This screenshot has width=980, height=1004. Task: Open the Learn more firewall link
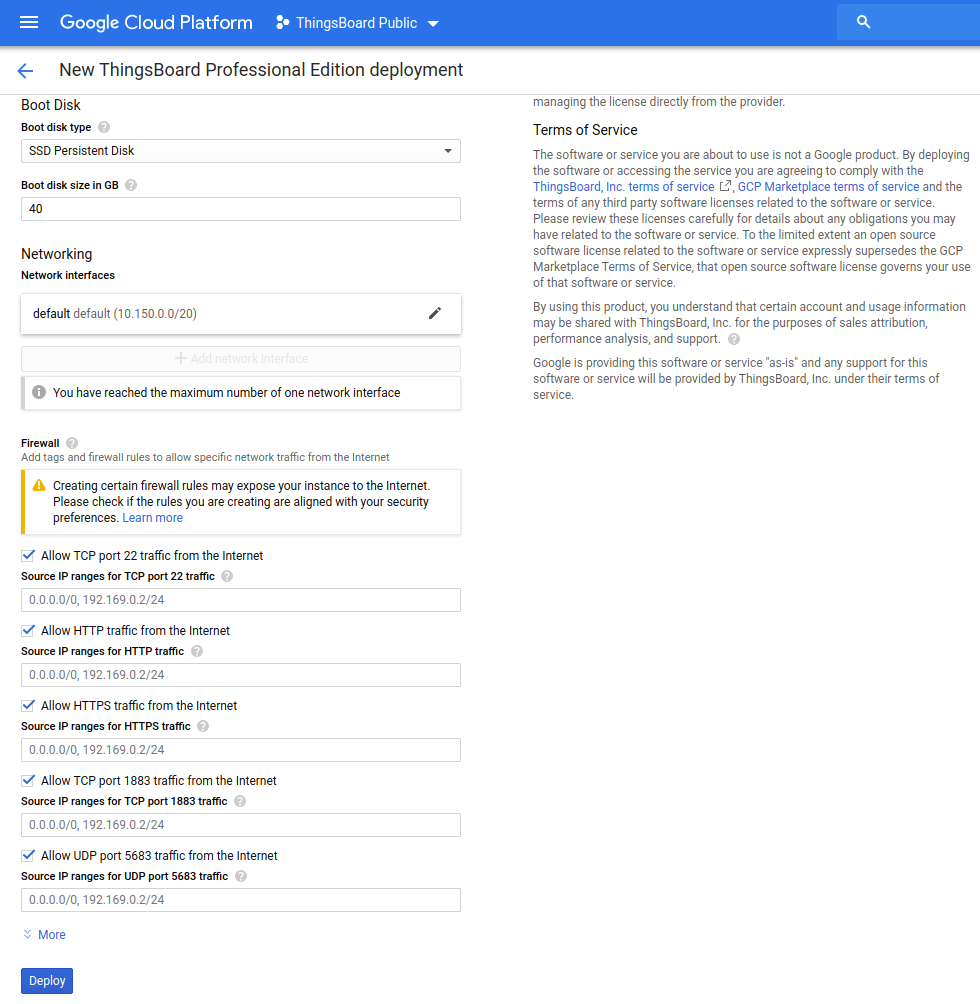(x=152, y=518)
